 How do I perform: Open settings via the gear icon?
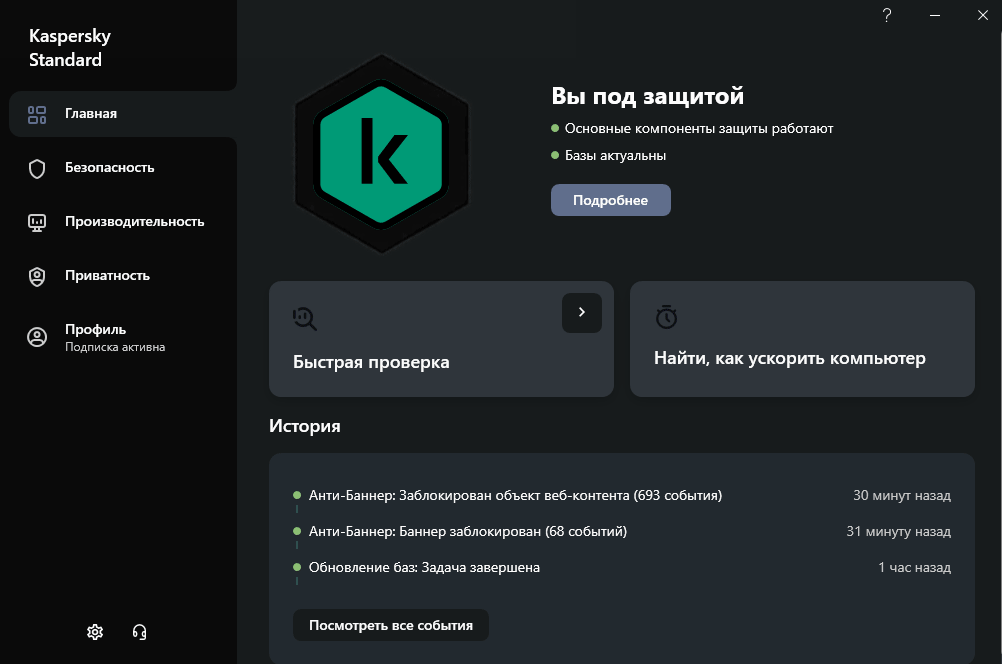tap(95, 632)
